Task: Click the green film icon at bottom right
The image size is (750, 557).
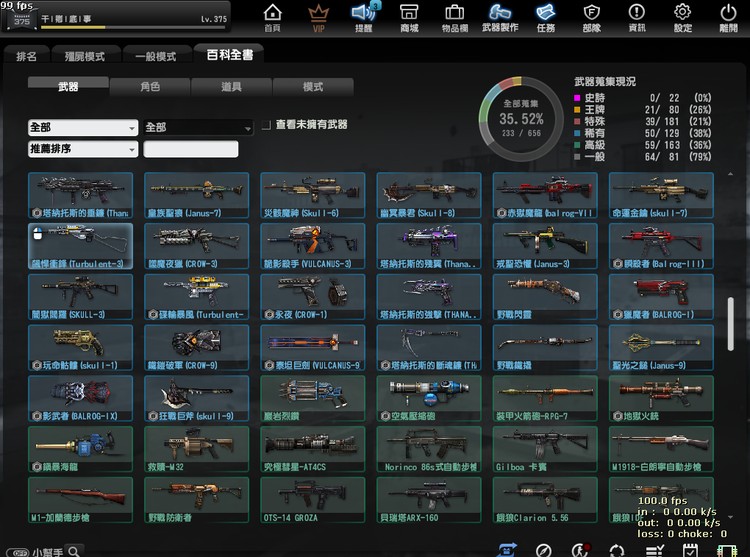Action: tap(727, 550)
